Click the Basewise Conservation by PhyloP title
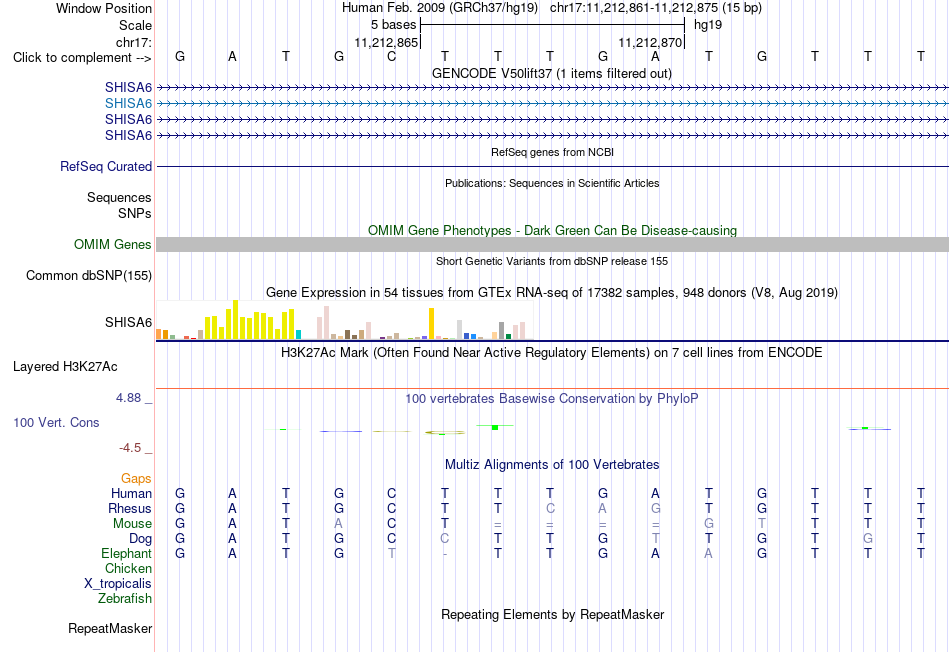Image resolution: width=950 pixels, height=652 pixels. tap(551, 399)
